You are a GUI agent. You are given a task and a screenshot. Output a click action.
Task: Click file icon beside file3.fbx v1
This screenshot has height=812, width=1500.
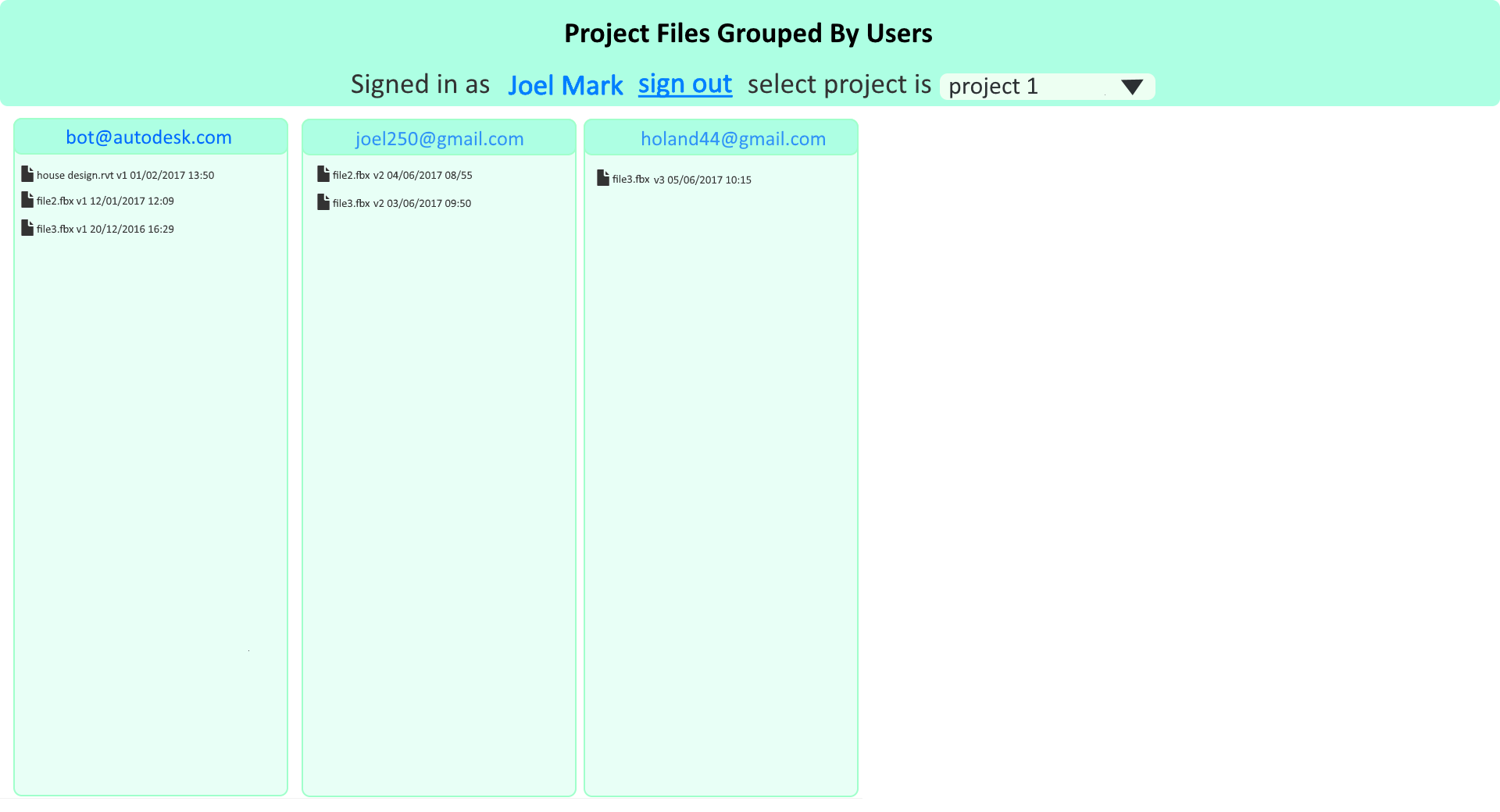coord(27,228)
